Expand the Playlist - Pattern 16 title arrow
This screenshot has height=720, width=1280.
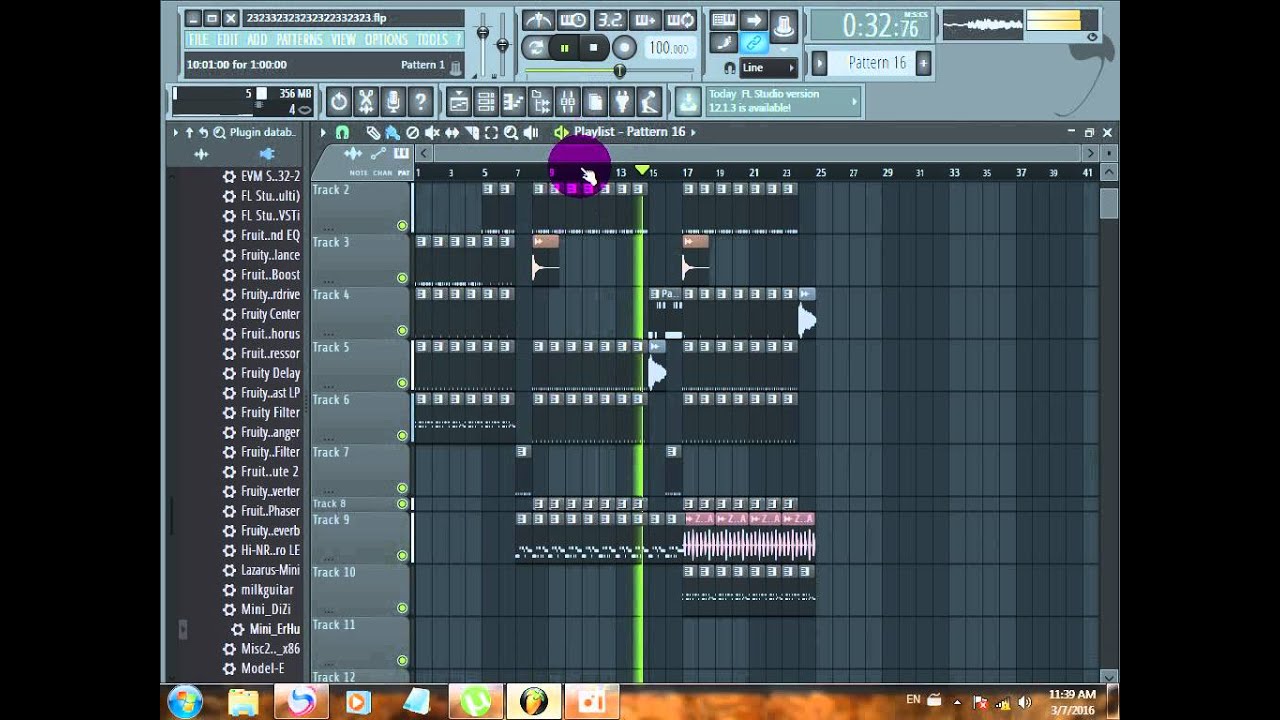693,132
